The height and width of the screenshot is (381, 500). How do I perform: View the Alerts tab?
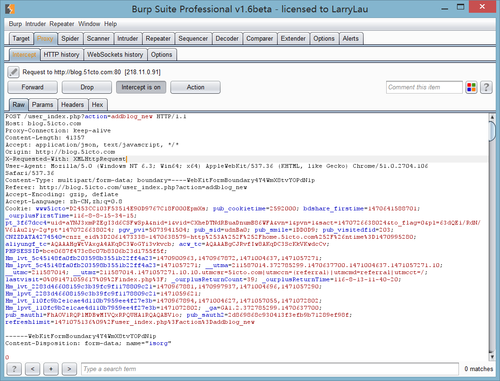pyautogui.click(x=351, y=39)
